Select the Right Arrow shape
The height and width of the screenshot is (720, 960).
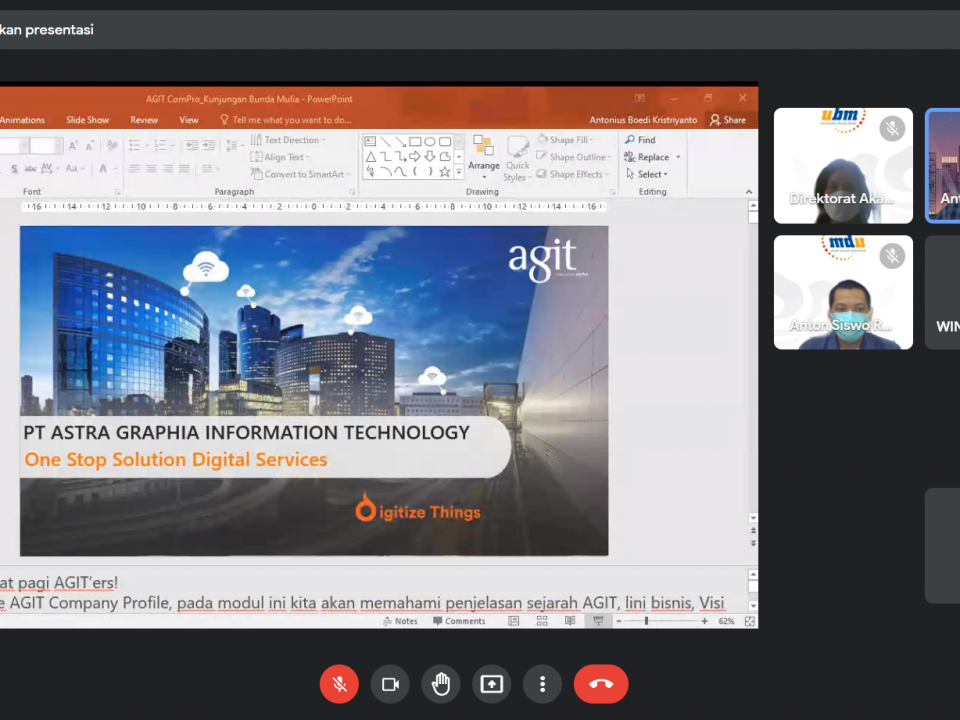[x=415, y=157]
